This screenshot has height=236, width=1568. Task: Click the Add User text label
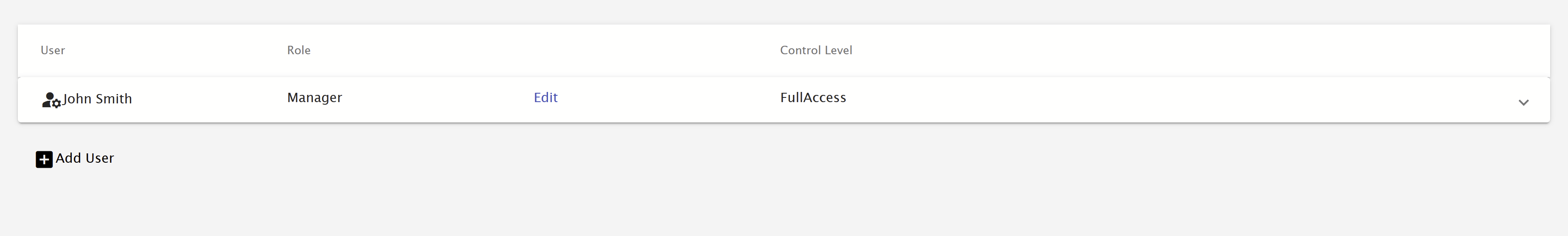point(84,158)
